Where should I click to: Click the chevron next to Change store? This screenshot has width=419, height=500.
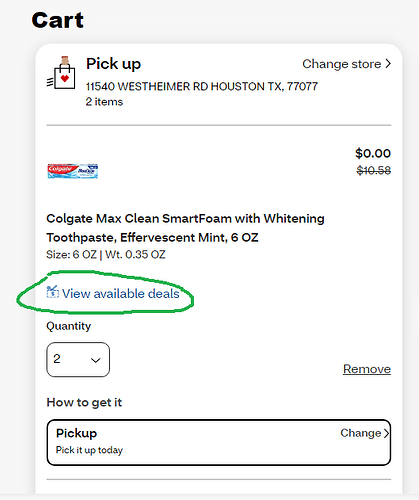tap(388, 64)
